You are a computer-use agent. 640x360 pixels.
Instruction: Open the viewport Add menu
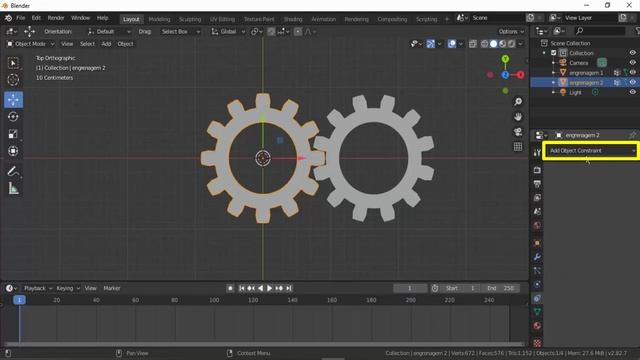pyautogui.click(x=106, y=44)
